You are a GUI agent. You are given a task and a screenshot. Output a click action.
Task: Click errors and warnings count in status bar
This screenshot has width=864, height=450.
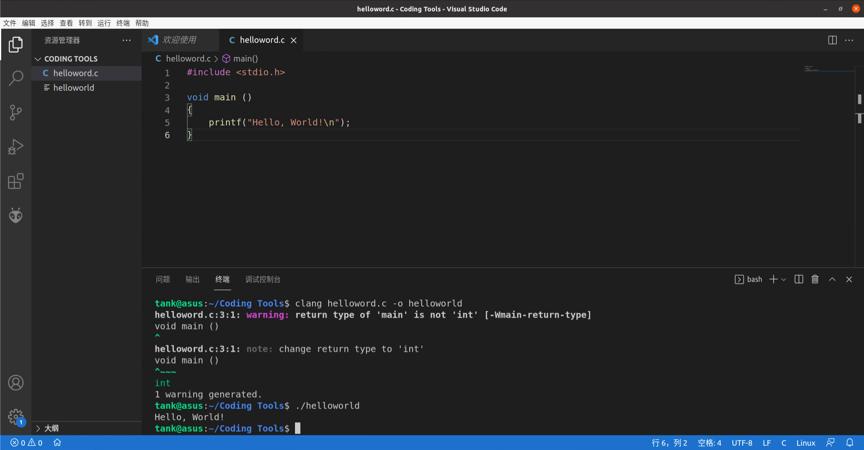tap(26, 443)
